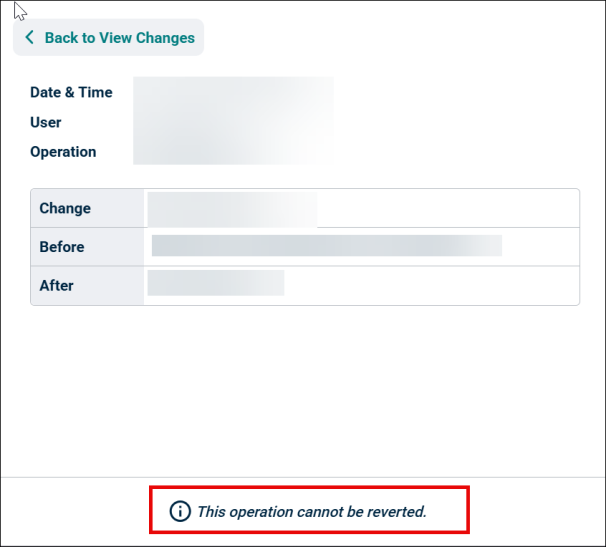Select the Before row header
The height and width of the screenshot is (547, 606).
coord(62,247)
